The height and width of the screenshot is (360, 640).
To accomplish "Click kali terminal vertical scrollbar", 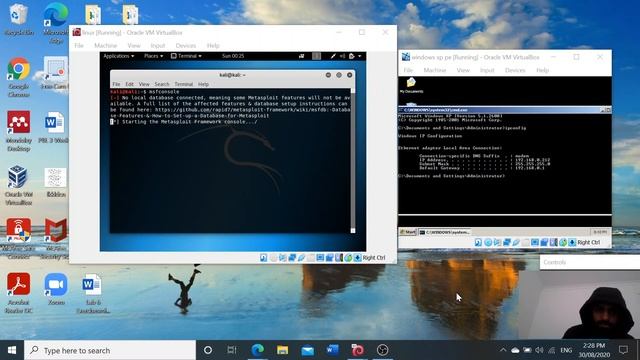I will click(x=353, y=161).
